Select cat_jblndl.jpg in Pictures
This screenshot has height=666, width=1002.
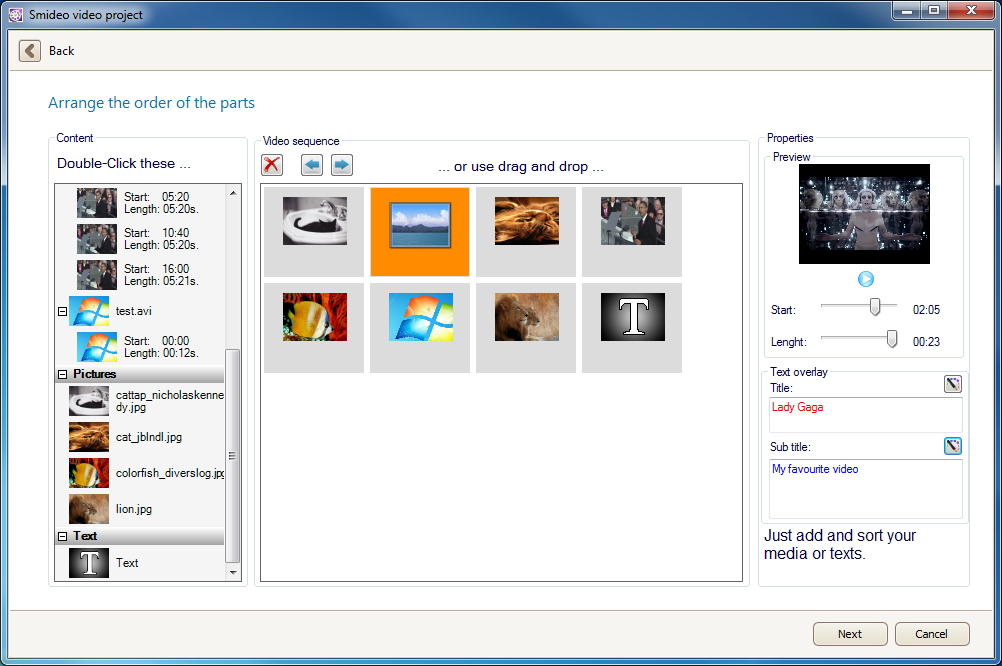[x=148, y=437]
